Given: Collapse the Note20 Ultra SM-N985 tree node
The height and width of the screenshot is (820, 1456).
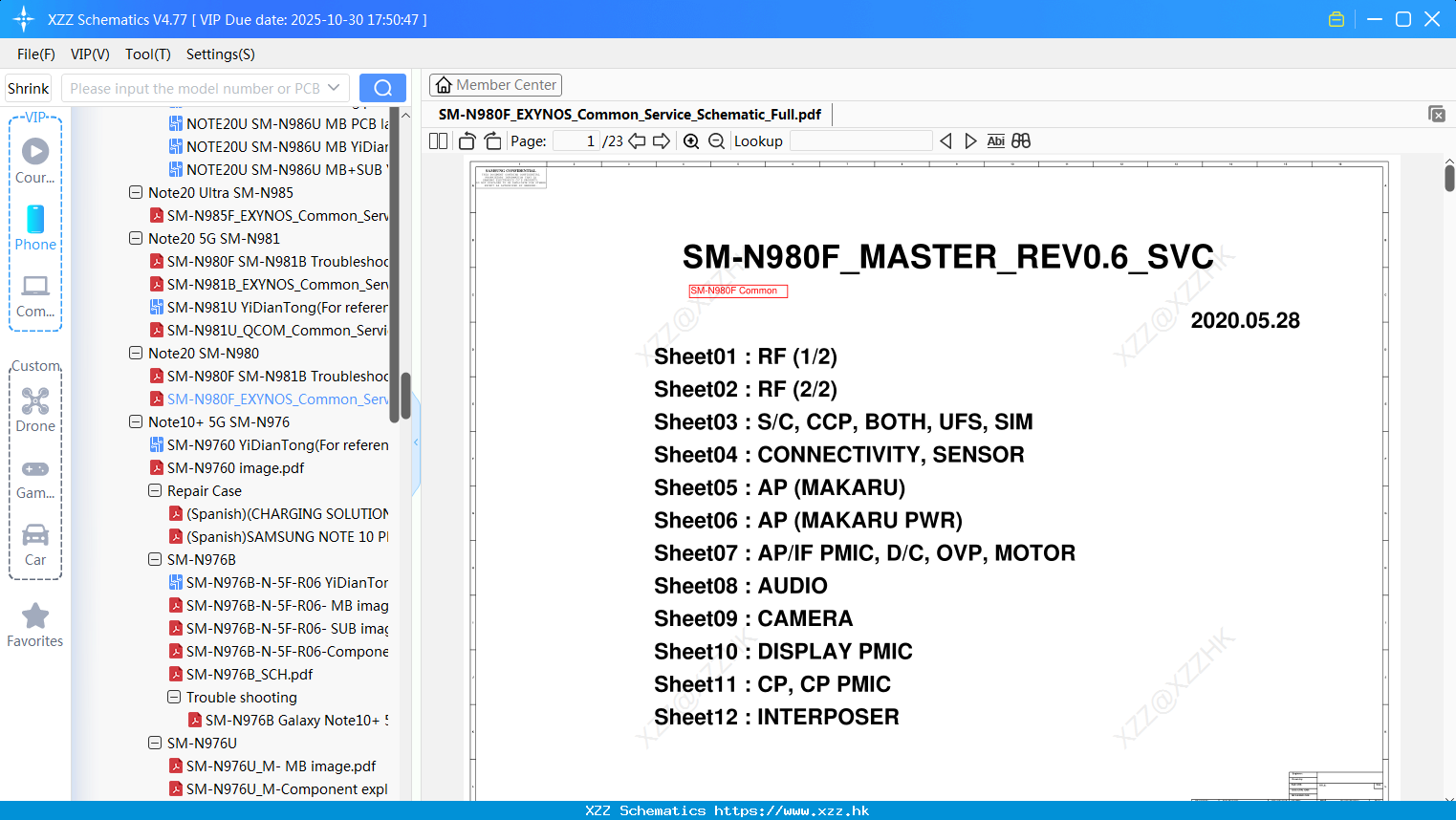Looking at the screenshot, I should point(135,192).
